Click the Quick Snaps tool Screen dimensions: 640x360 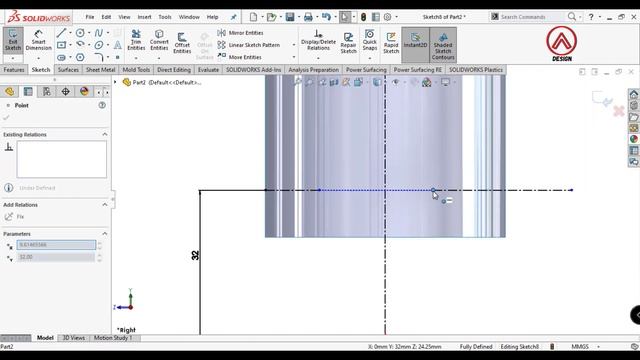[x=369, y=40]
